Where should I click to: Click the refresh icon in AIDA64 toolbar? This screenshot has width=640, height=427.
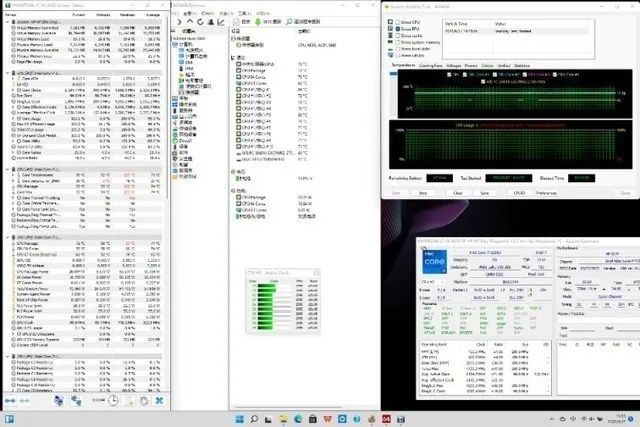click(200, 22)
